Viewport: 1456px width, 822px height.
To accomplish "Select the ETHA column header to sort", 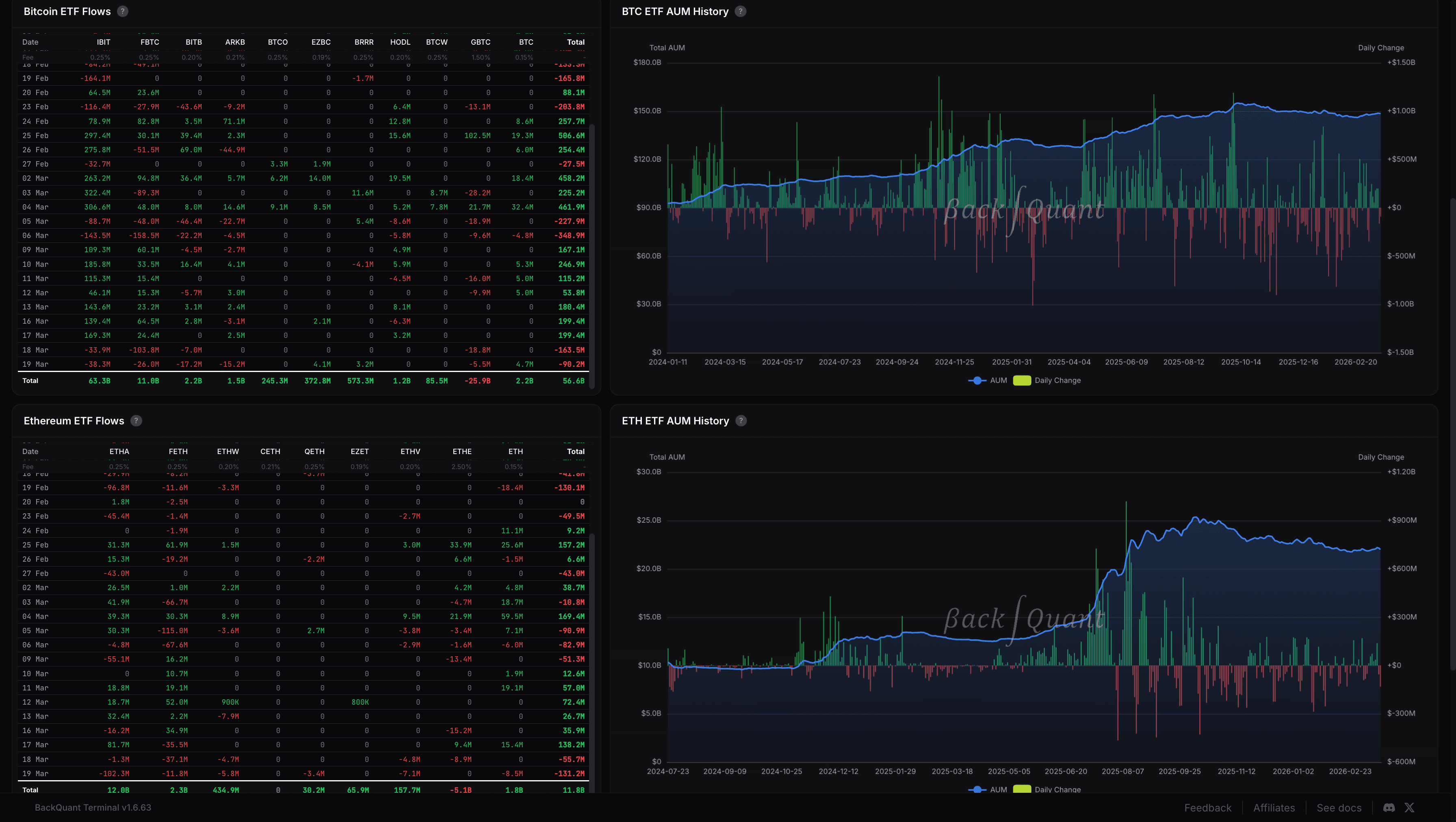I will coord(119,451).
